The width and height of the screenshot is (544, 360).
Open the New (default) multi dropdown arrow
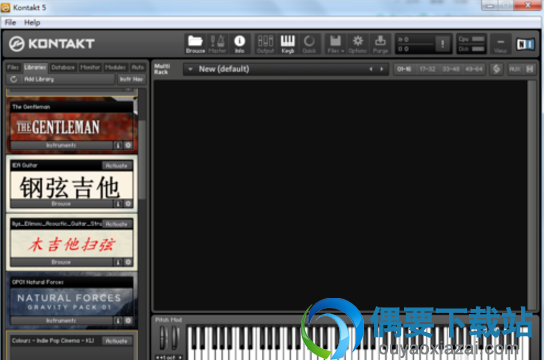click(190, 69)
